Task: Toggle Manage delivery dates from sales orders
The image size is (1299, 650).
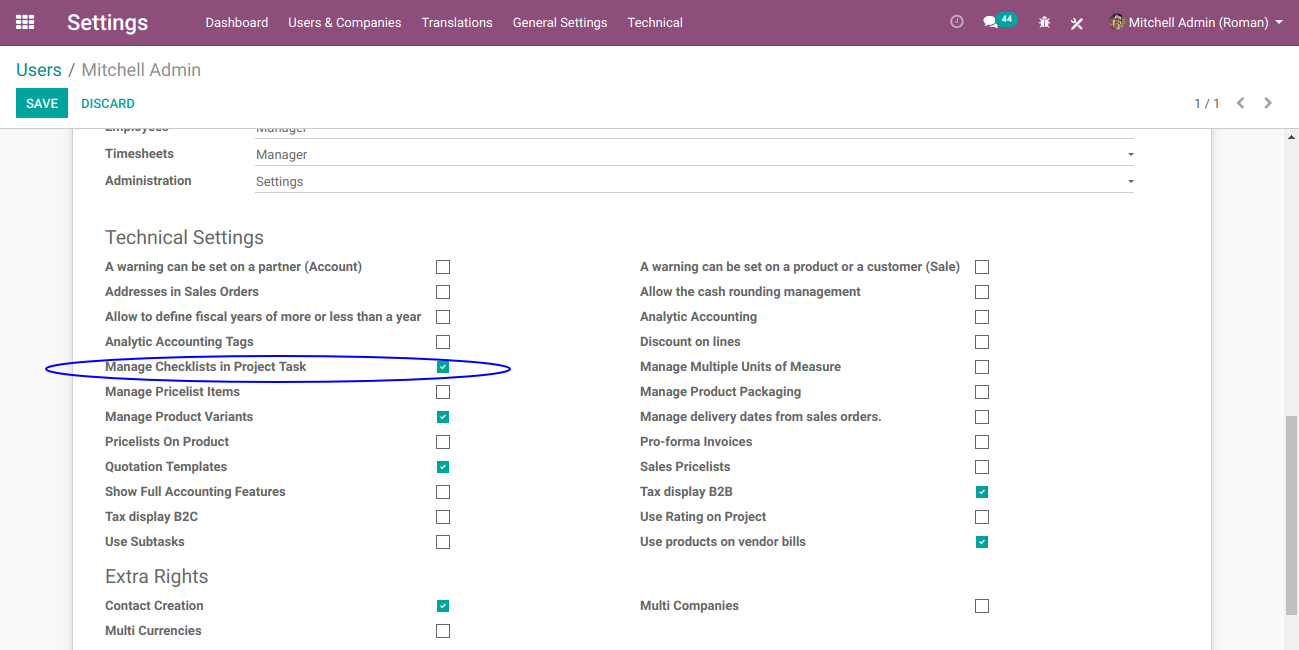Action: (x=982, y=417)
